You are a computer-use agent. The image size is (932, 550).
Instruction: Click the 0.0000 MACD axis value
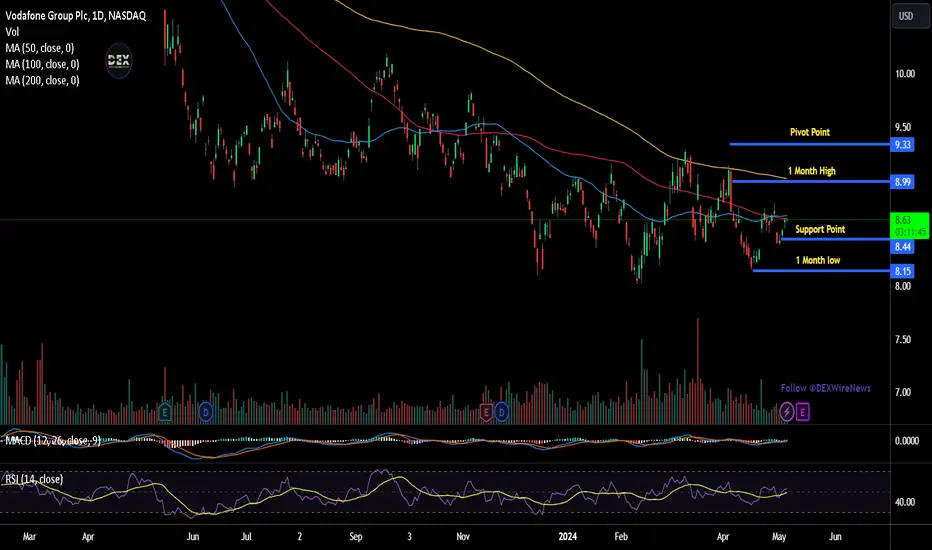906,441
